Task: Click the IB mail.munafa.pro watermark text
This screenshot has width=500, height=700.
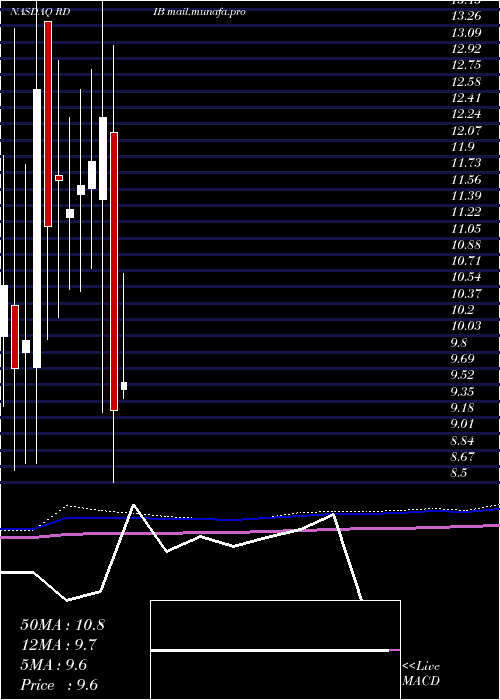Action: coord(200,12)
